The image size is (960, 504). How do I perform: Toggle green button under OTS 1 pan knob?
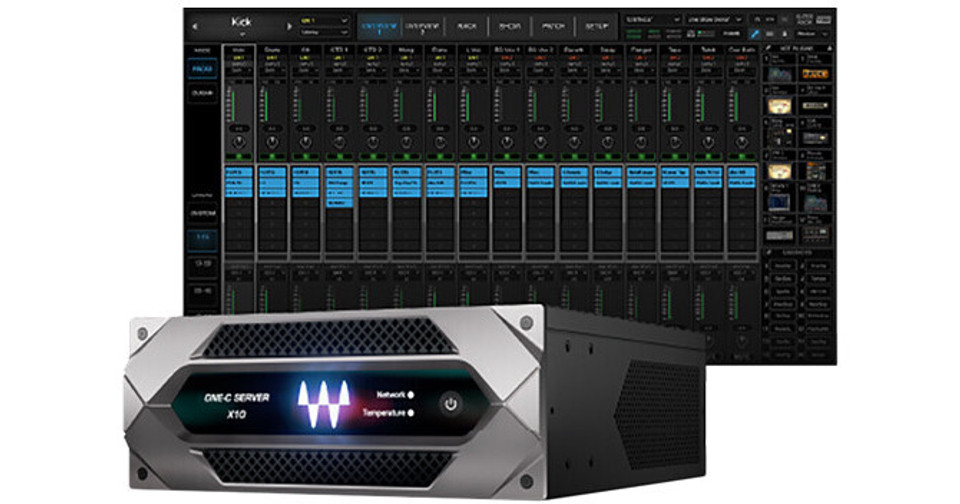pyautogui.click(x=339, y=157)
